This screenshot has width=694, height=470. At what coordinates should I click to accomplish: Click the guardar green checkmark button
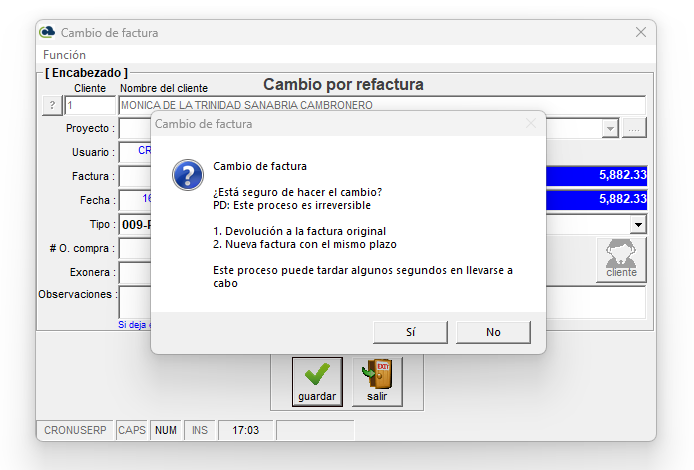(x=317, y=382)
